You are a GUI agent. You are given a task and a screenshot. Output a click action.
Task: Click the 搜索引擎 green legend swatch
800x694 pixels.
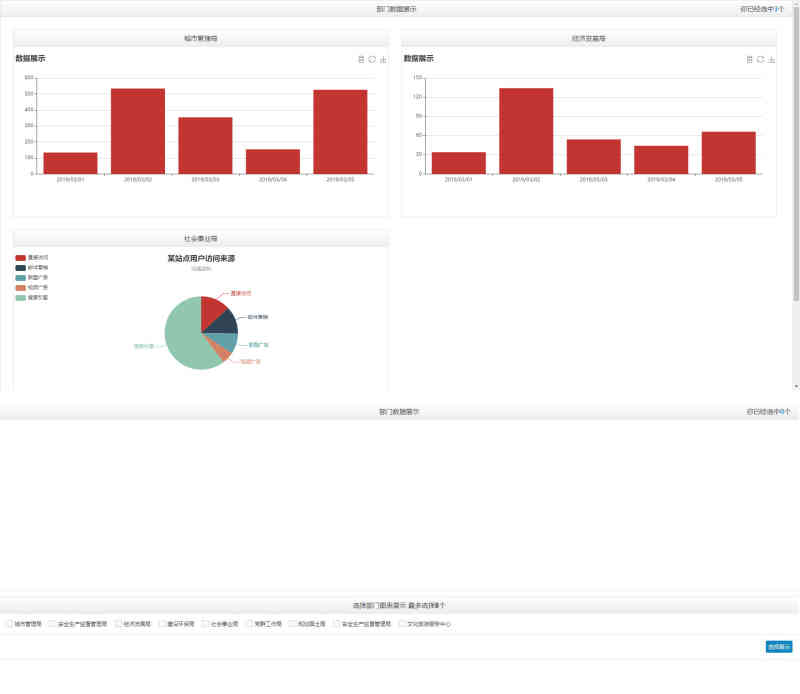coord(21,298)
